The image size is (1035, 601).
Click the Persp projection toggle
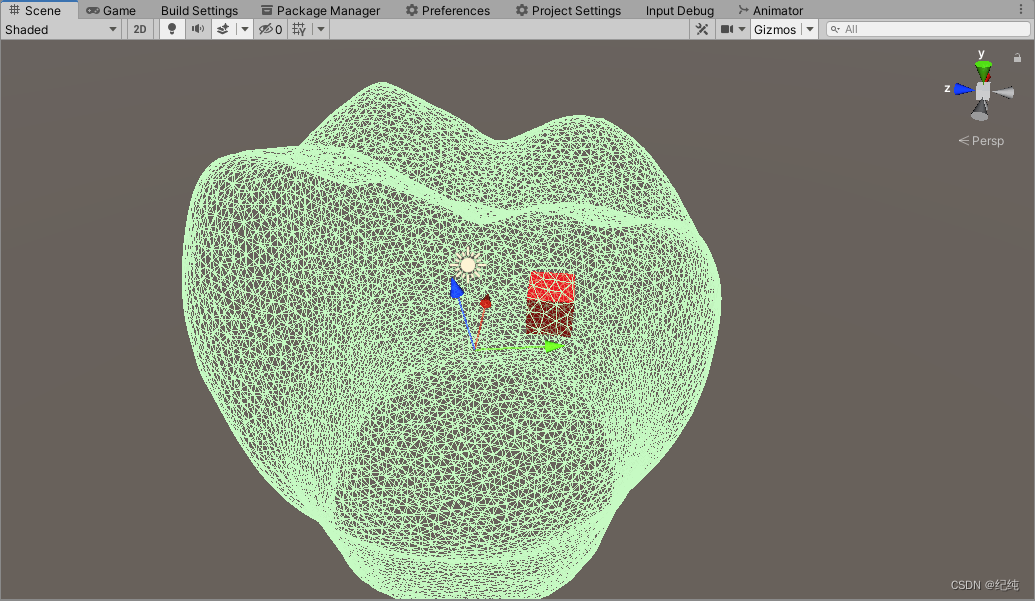tap(981, 140)
